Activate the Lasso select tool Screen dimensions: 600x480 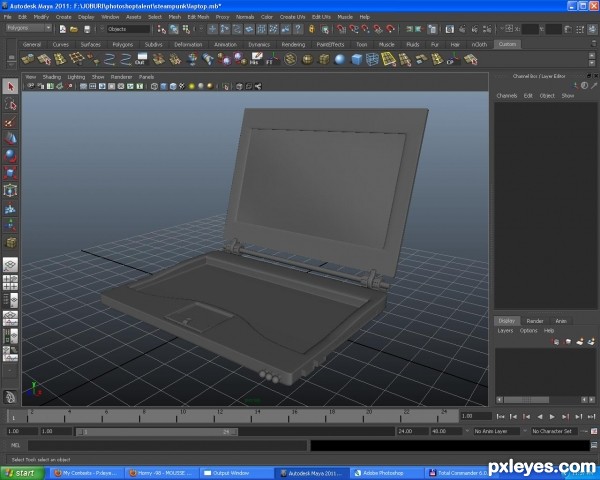tap(10, 104)
